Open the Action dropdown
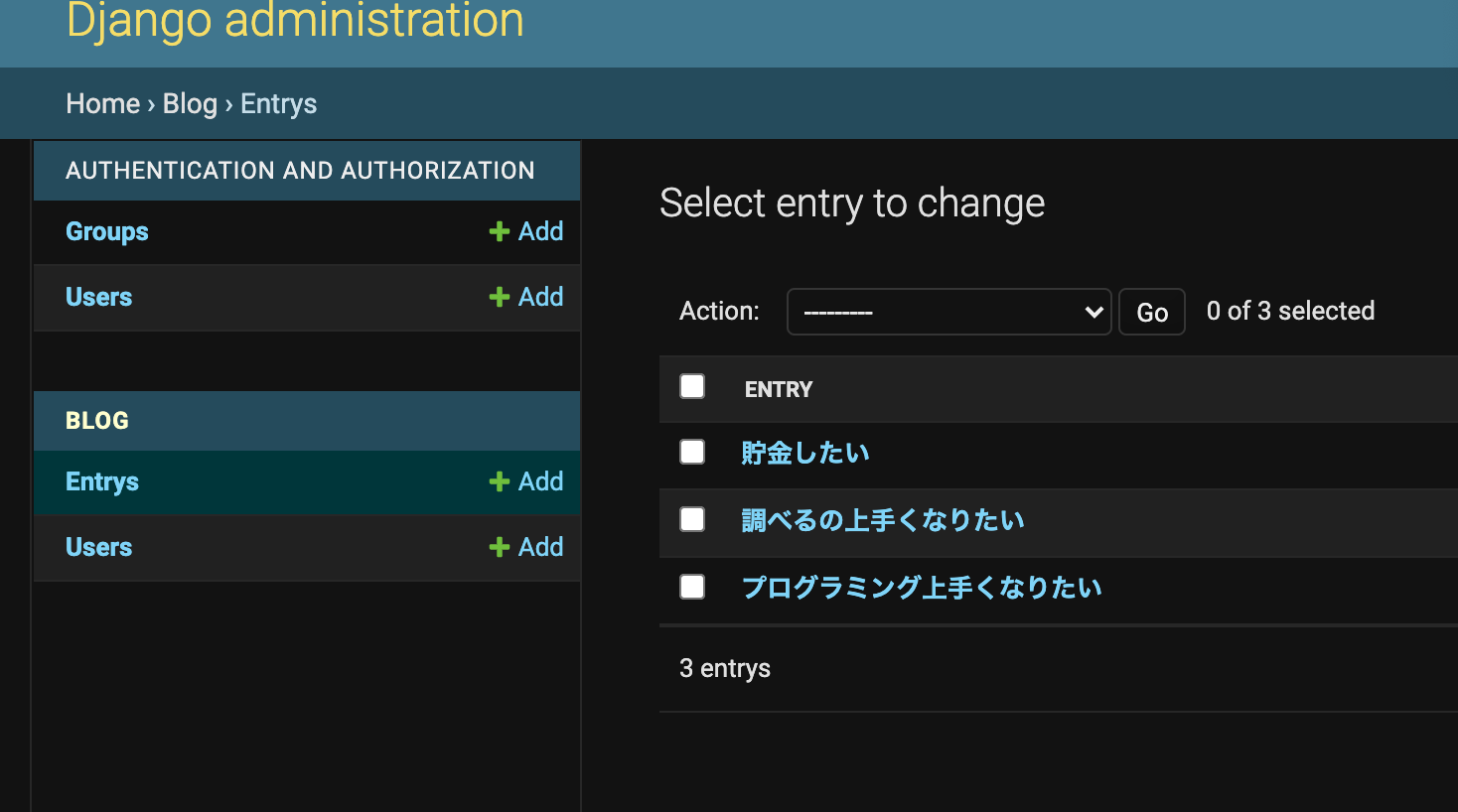Viewport: 1458px width, 812px height. 948,311
